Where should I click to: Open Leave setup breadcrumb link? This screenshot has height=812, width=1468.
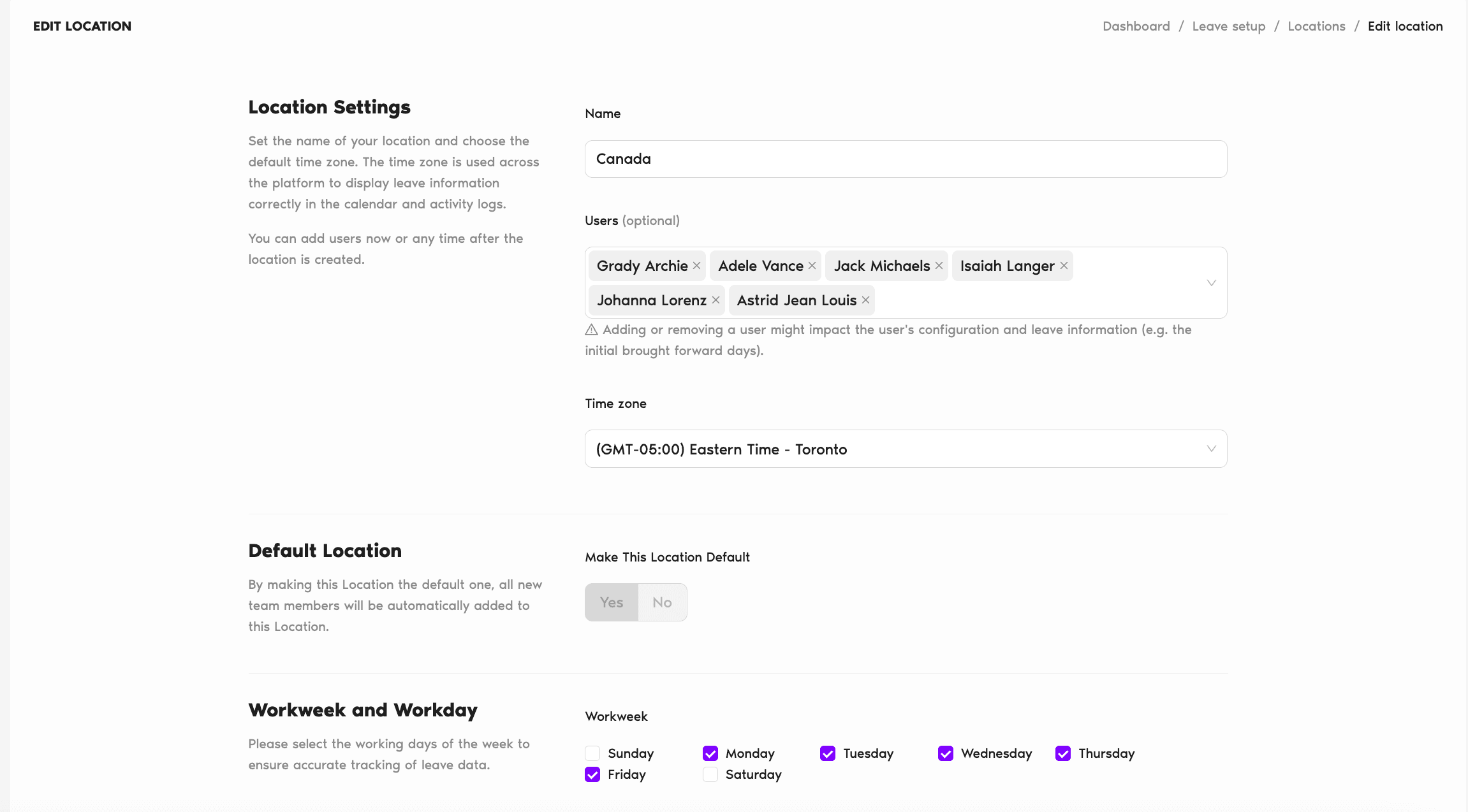[x=1229, y=26]
